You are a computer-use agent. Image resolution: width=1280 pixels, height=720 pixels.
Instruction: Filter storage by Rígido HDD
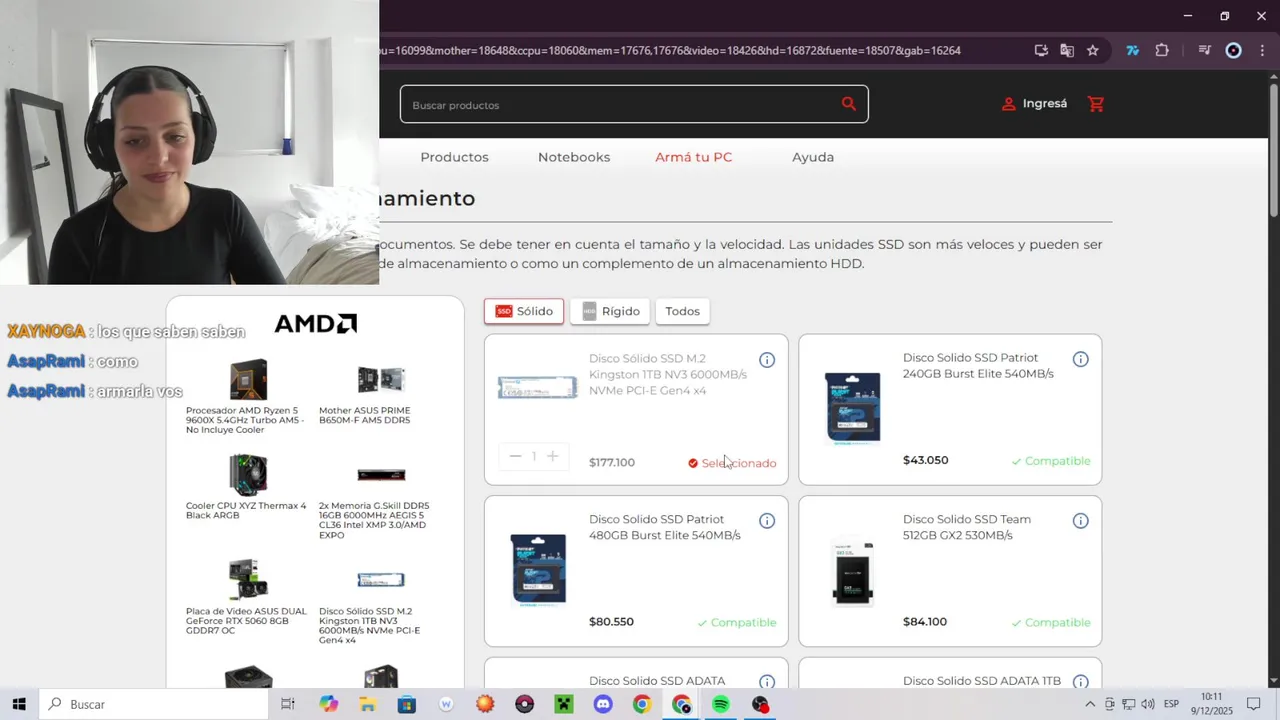610,311
